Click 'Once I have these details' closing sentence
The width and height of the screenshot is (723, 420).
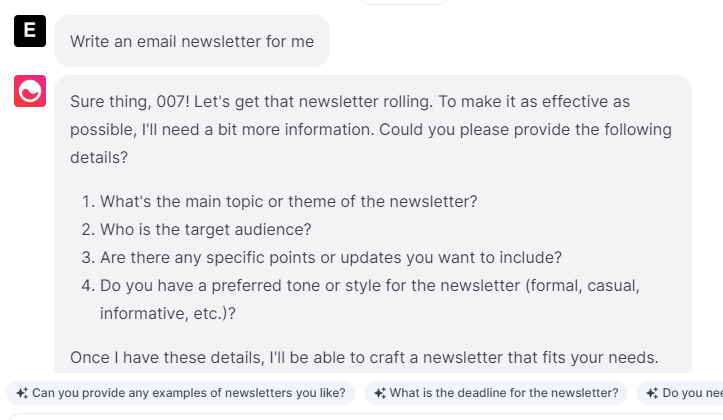(x=365, y=357)
